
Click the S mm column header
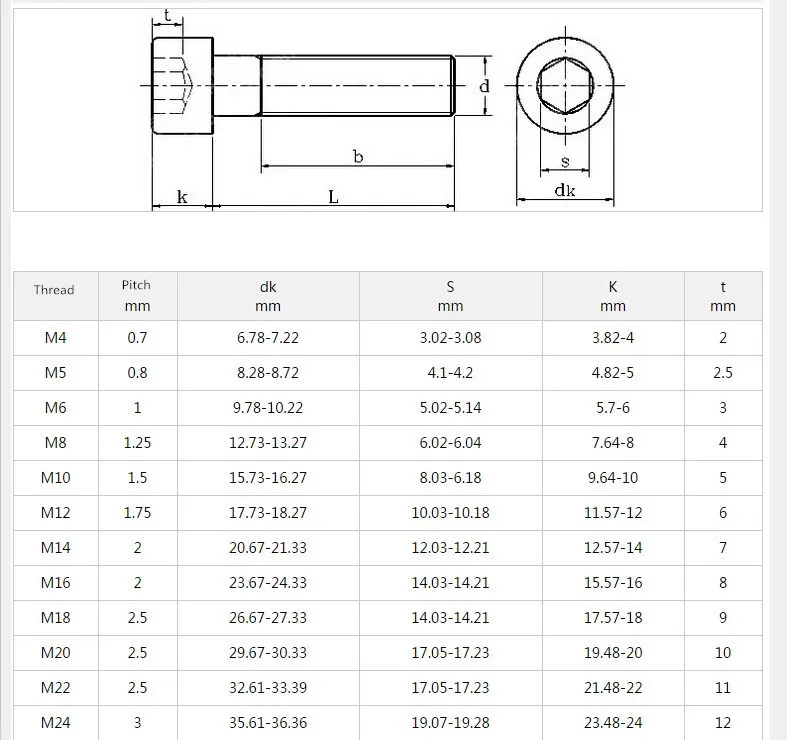pyautogui.click(x=451, y=296)
